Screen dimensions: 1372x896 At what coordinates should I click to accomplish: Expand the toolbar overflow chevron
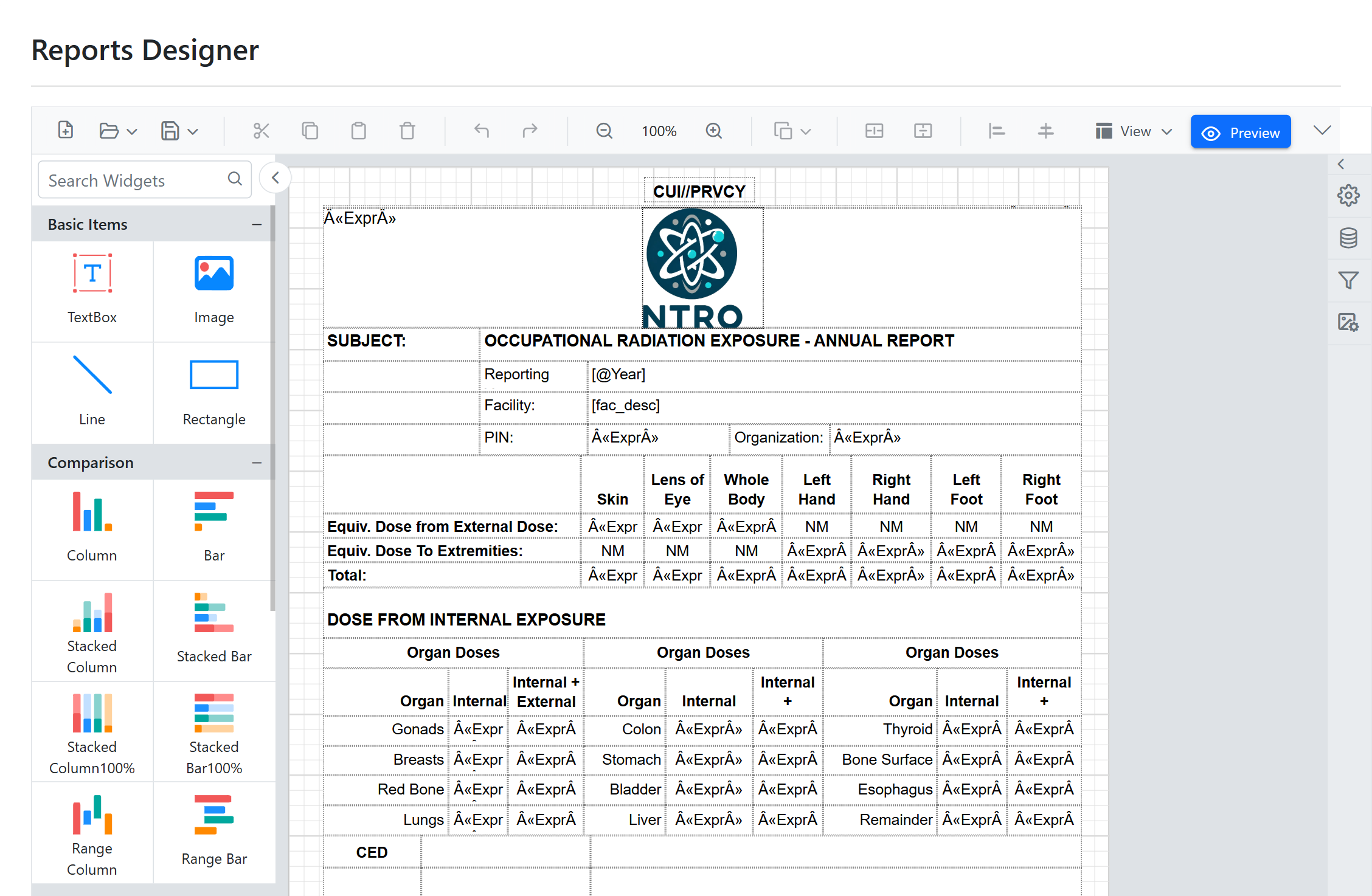(1322, 131)
